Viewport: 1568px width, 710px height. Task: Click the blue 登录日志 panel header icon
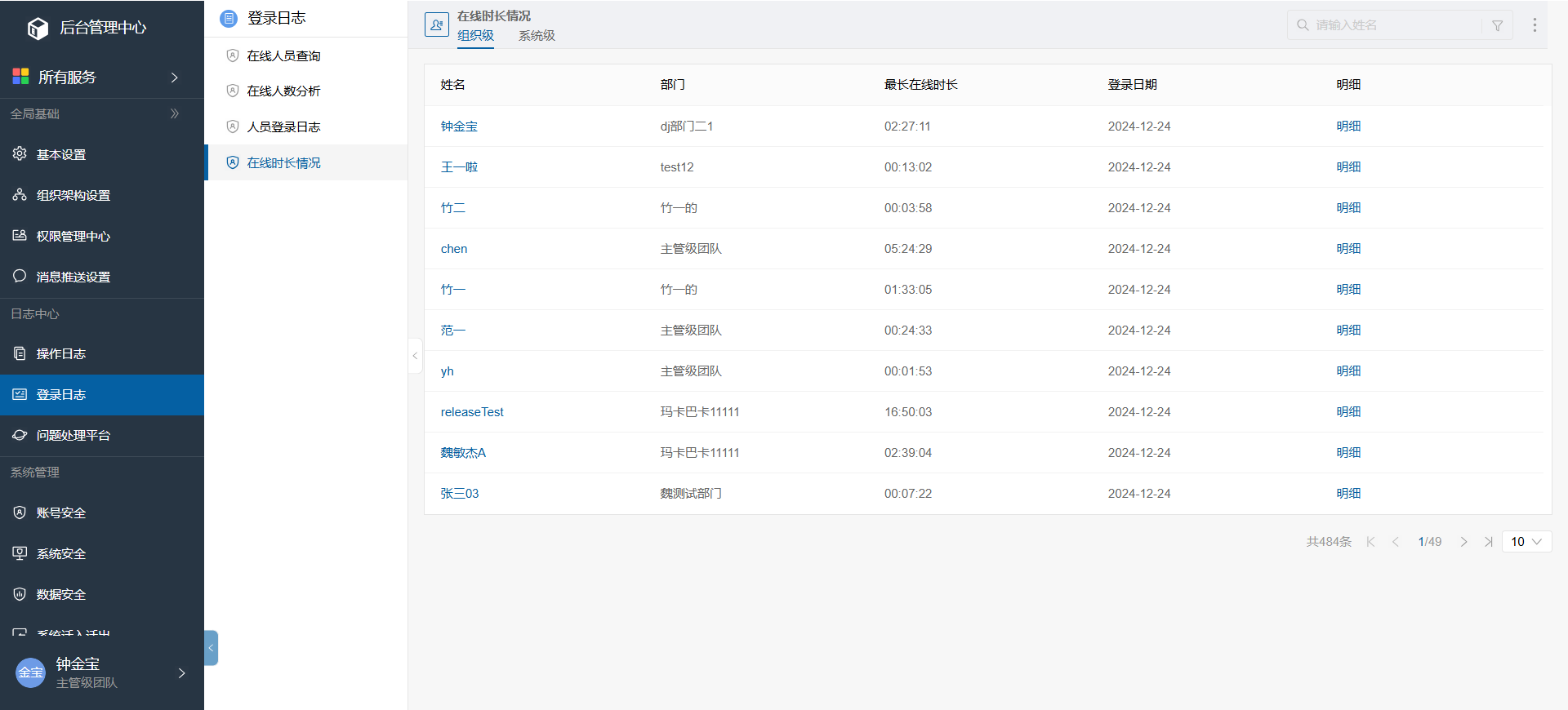click(x=229, y=18)
